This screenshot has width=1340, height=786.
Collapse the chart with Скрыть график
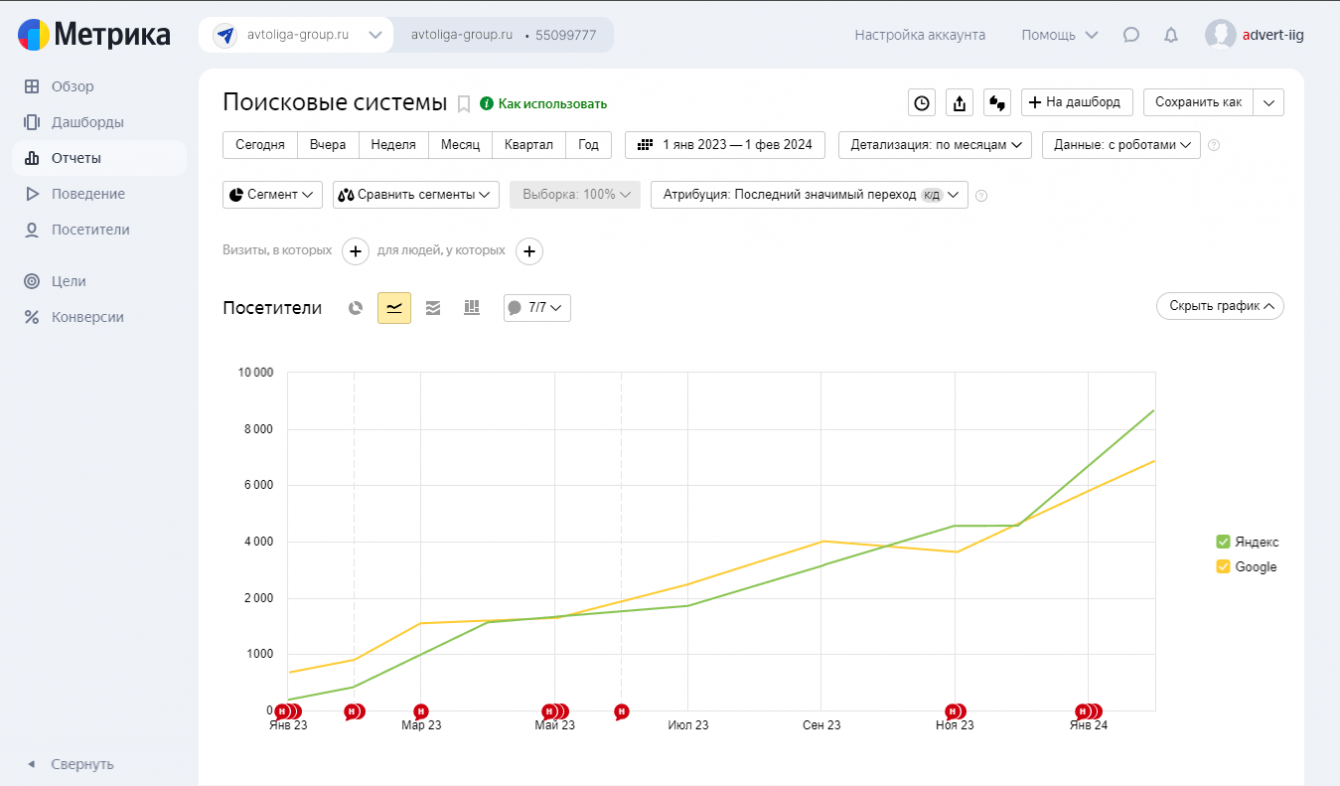pos(1219,306)
